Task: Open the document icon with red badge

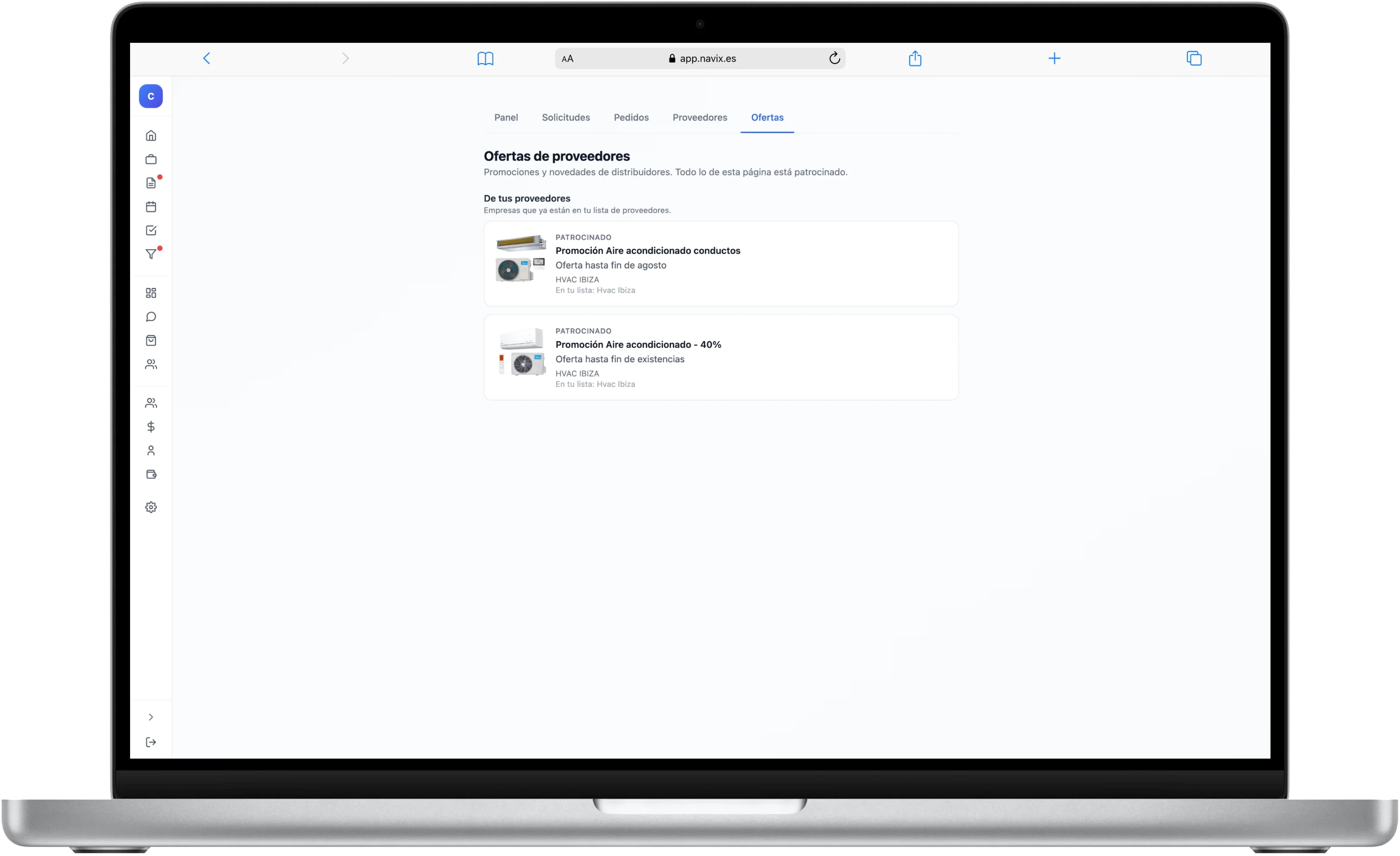Action: pos(151,183)
